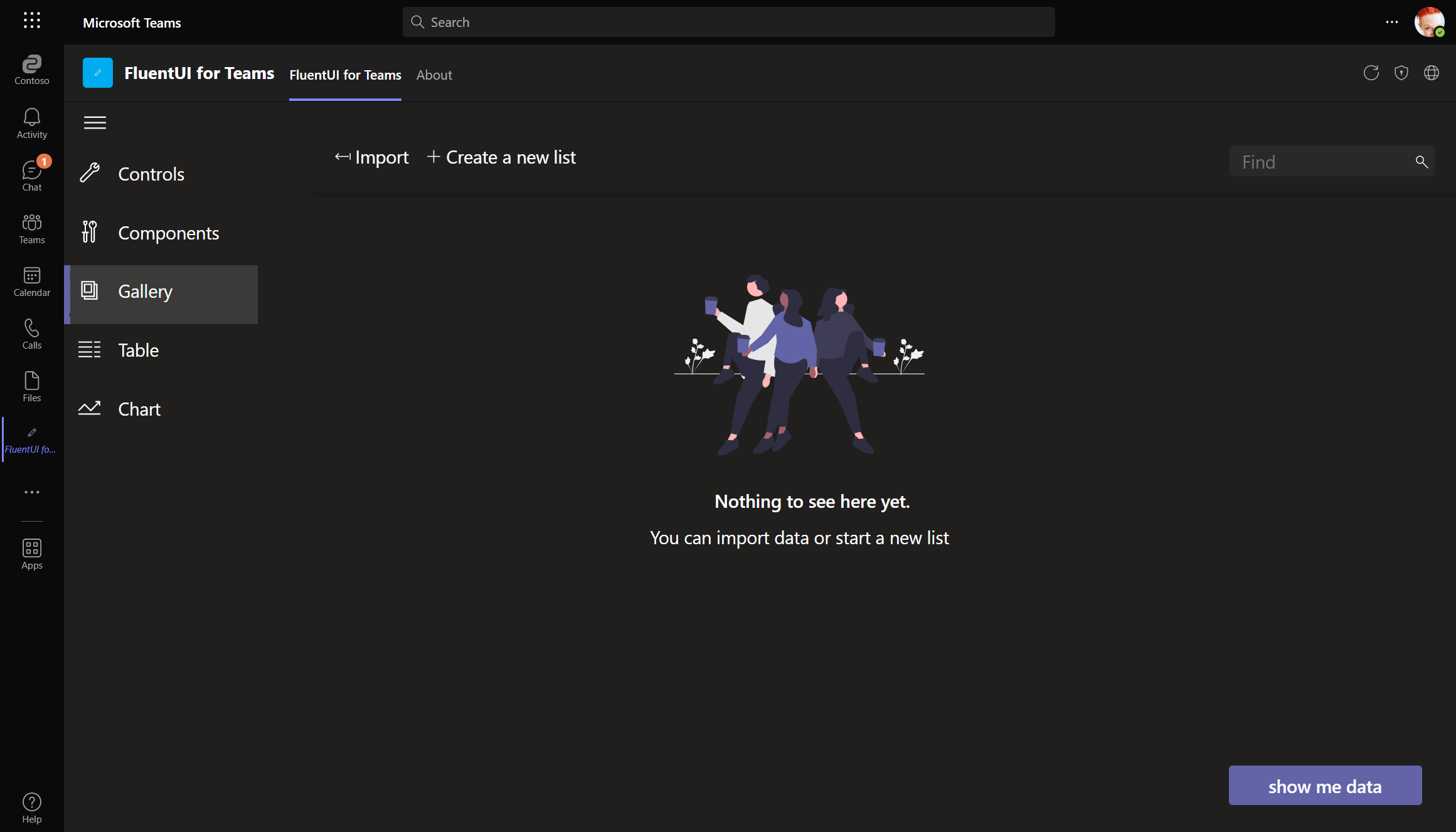The height and width of the screenshot is (832, 1456).
Task: Open the Calendar from sidebar
Action: [31, 281]
